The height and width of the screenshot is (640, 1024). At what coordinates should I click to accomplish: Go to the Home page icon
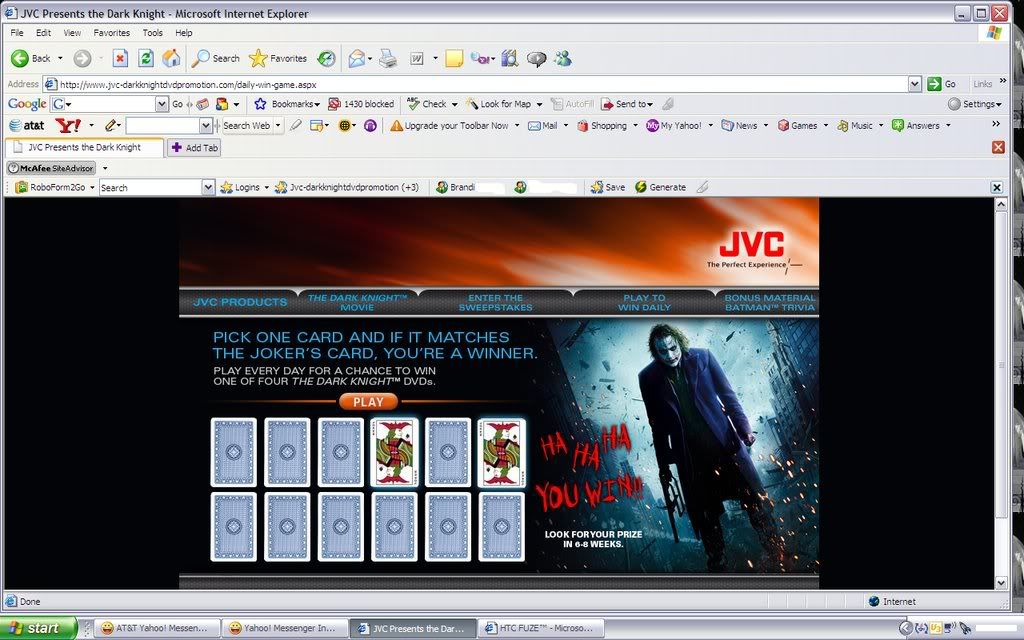click(x=171, y=58)
